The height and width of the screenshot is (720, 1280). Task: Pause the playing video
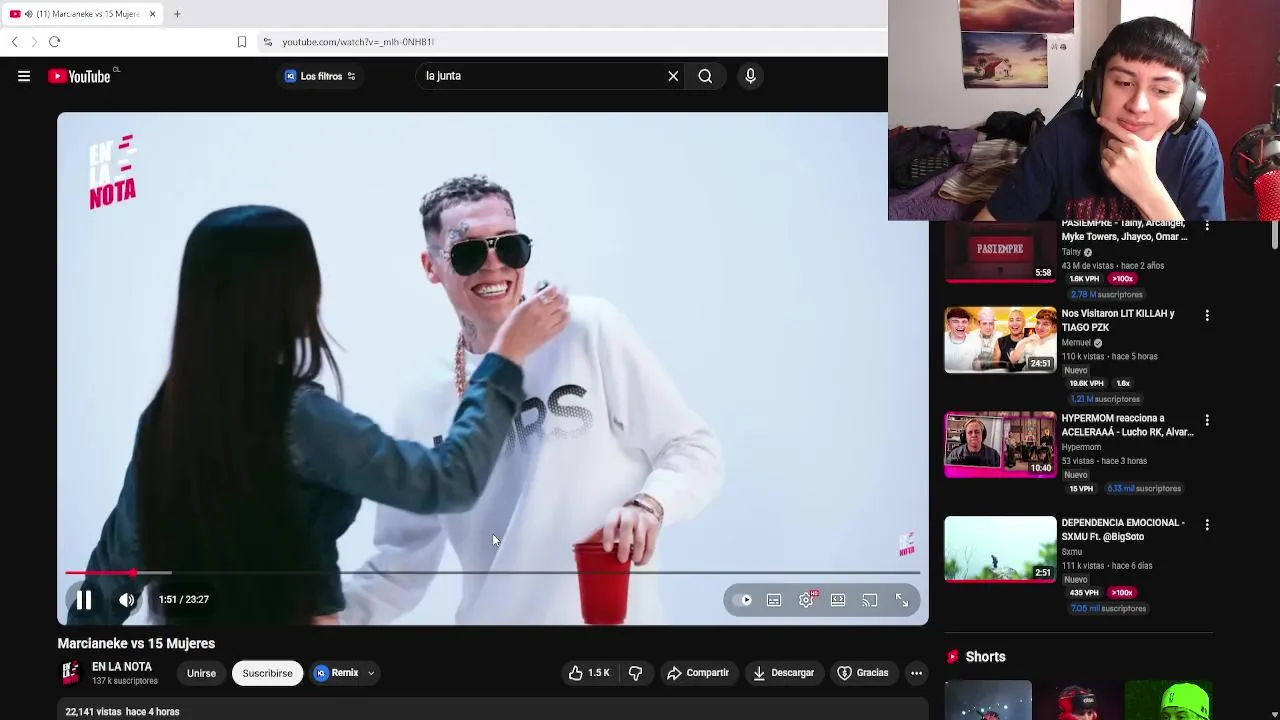point(84,600)
